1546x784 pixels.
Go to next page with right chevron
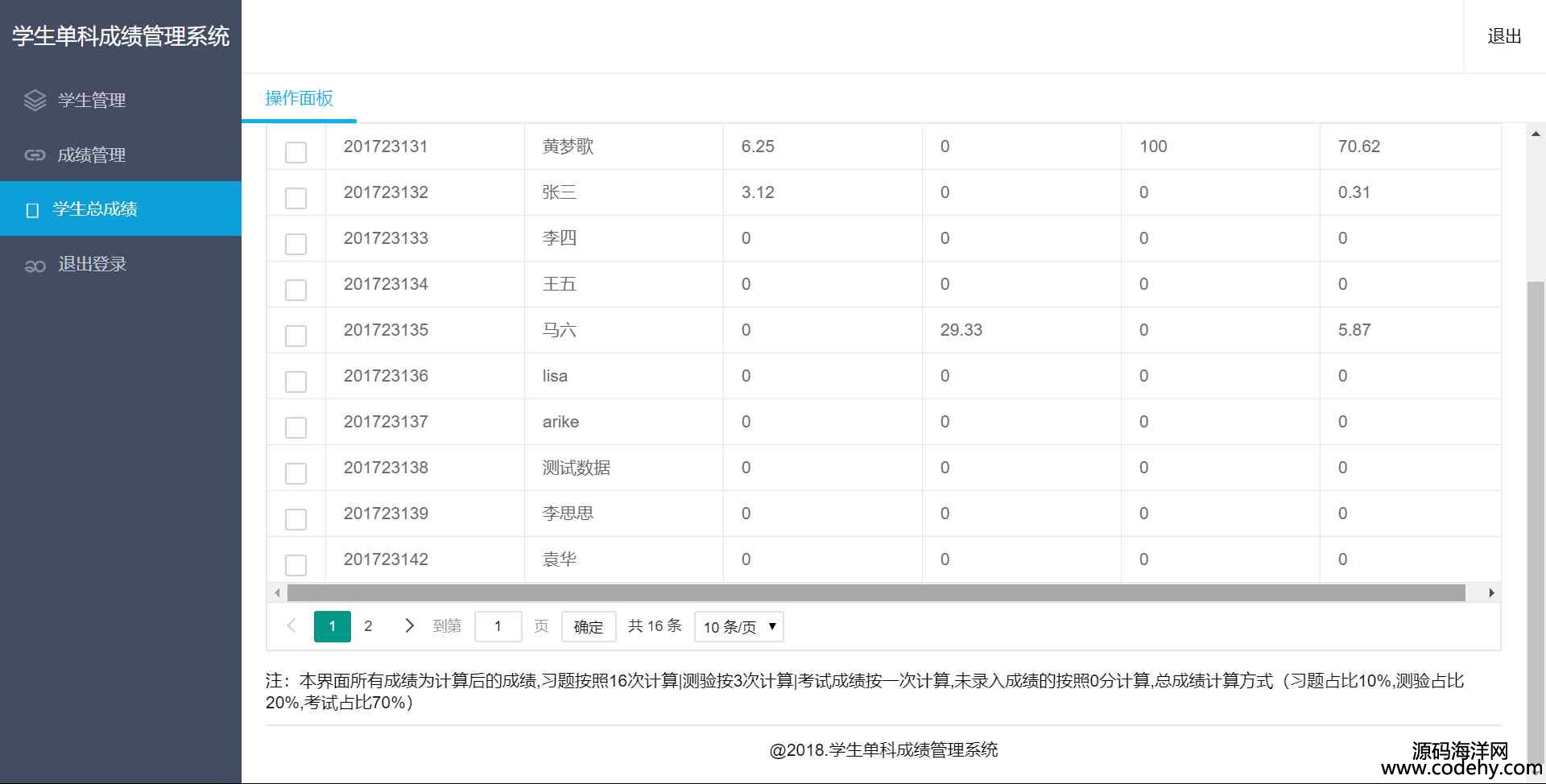pyautogui.click(x=409, y=626)
